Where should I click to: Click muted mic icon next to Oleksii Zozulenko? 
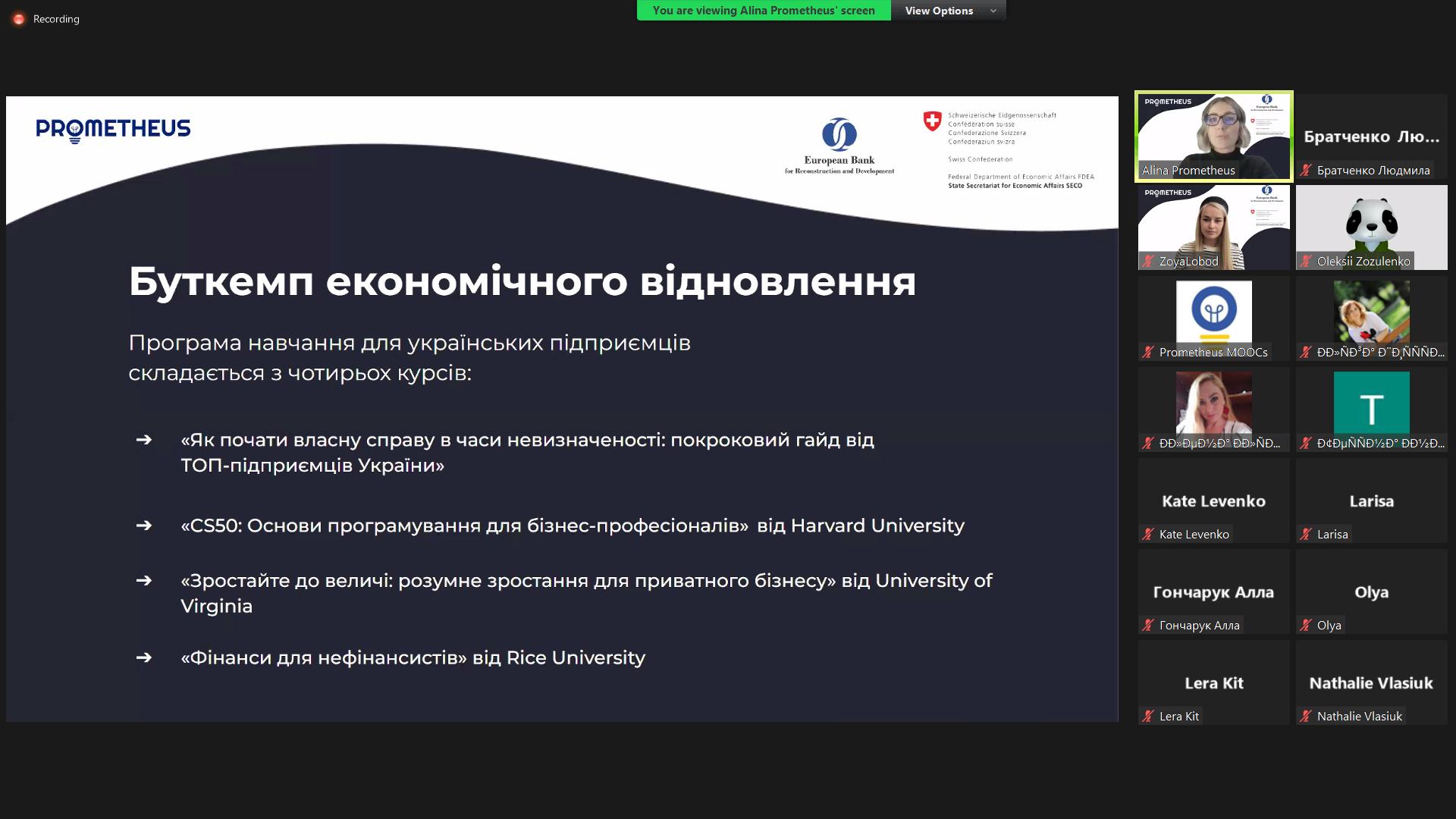[x=1306, y=262]
